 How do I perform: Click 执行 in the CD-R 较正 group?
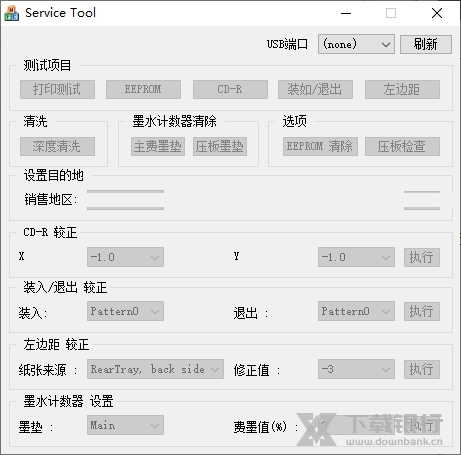(422, 257)
